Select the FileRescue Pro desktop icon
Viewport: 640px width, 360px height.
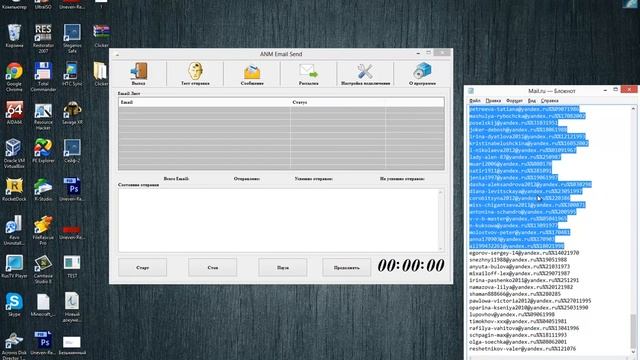pos(43,230)
